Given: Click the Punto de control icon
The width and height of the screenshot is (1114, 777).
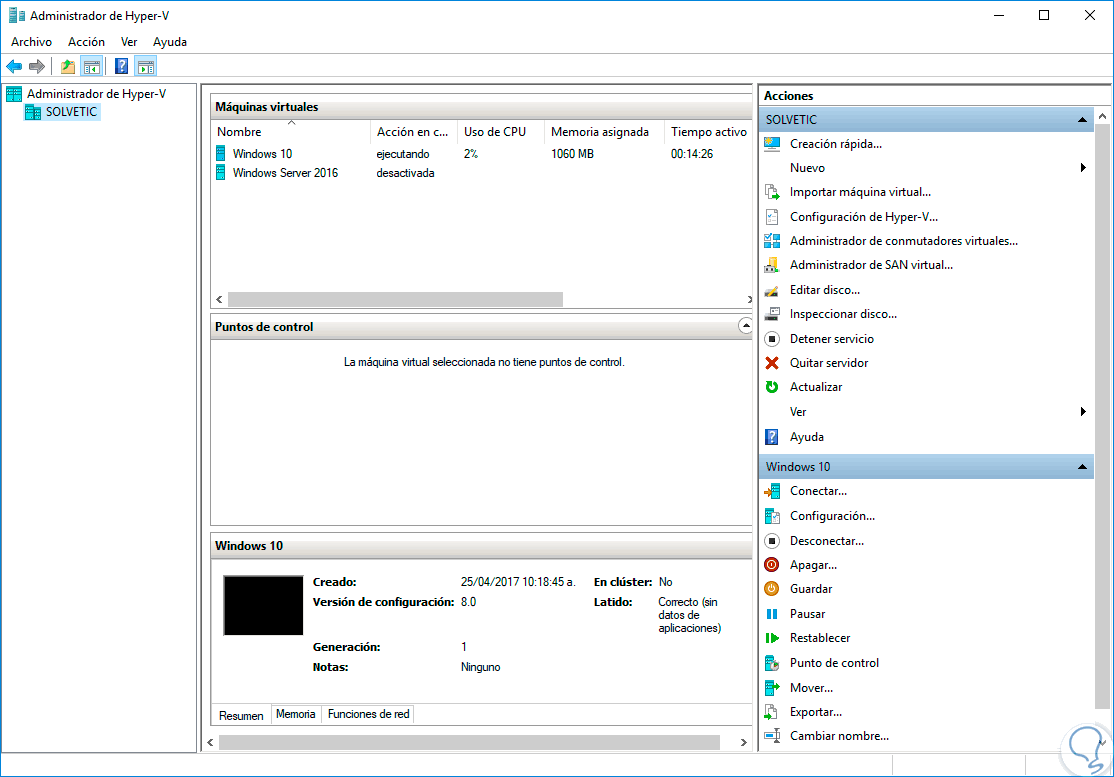Looking at the screenshot, I should [x=772, y=663].
